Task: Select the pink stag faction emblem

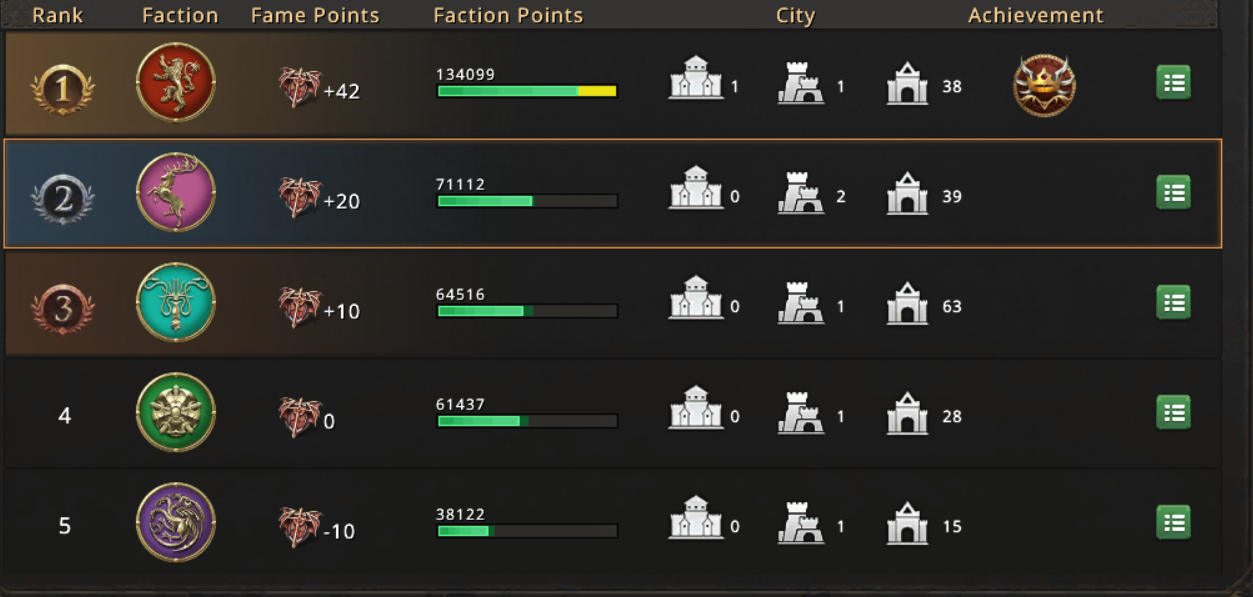Action: 176,192
